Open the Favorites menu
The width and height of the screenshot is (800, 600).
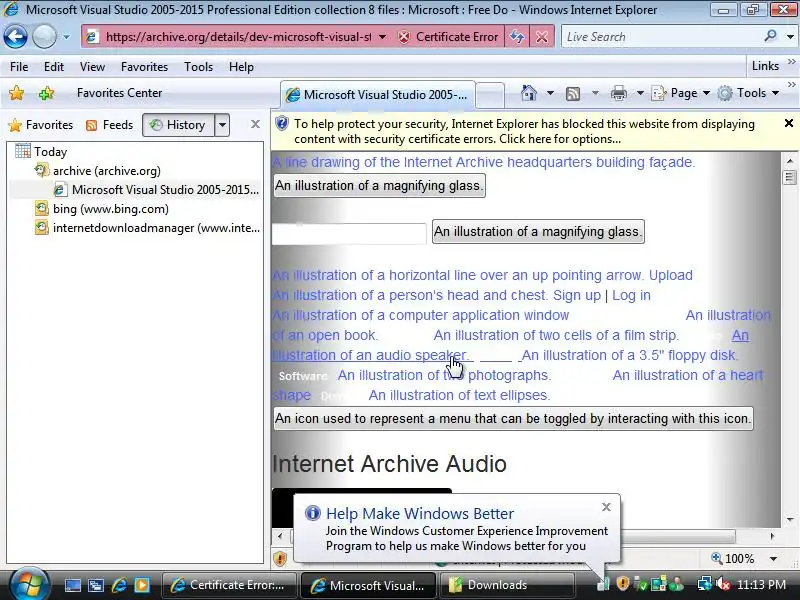(144, 67)
